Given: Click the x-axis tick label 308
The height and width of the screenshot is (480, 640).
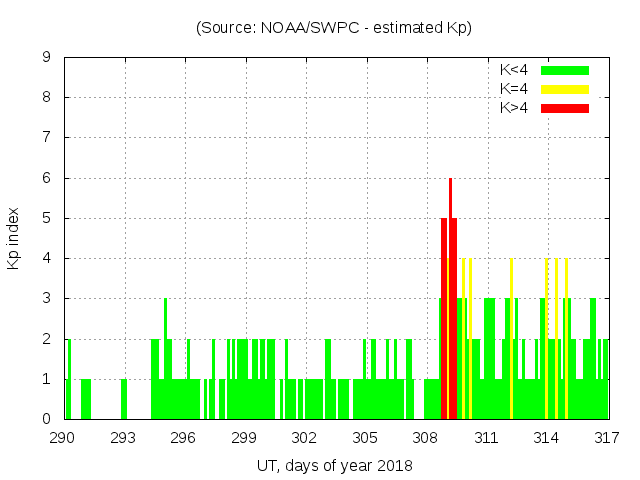Looking at the screenshot, I should click(x=426, y=438).
